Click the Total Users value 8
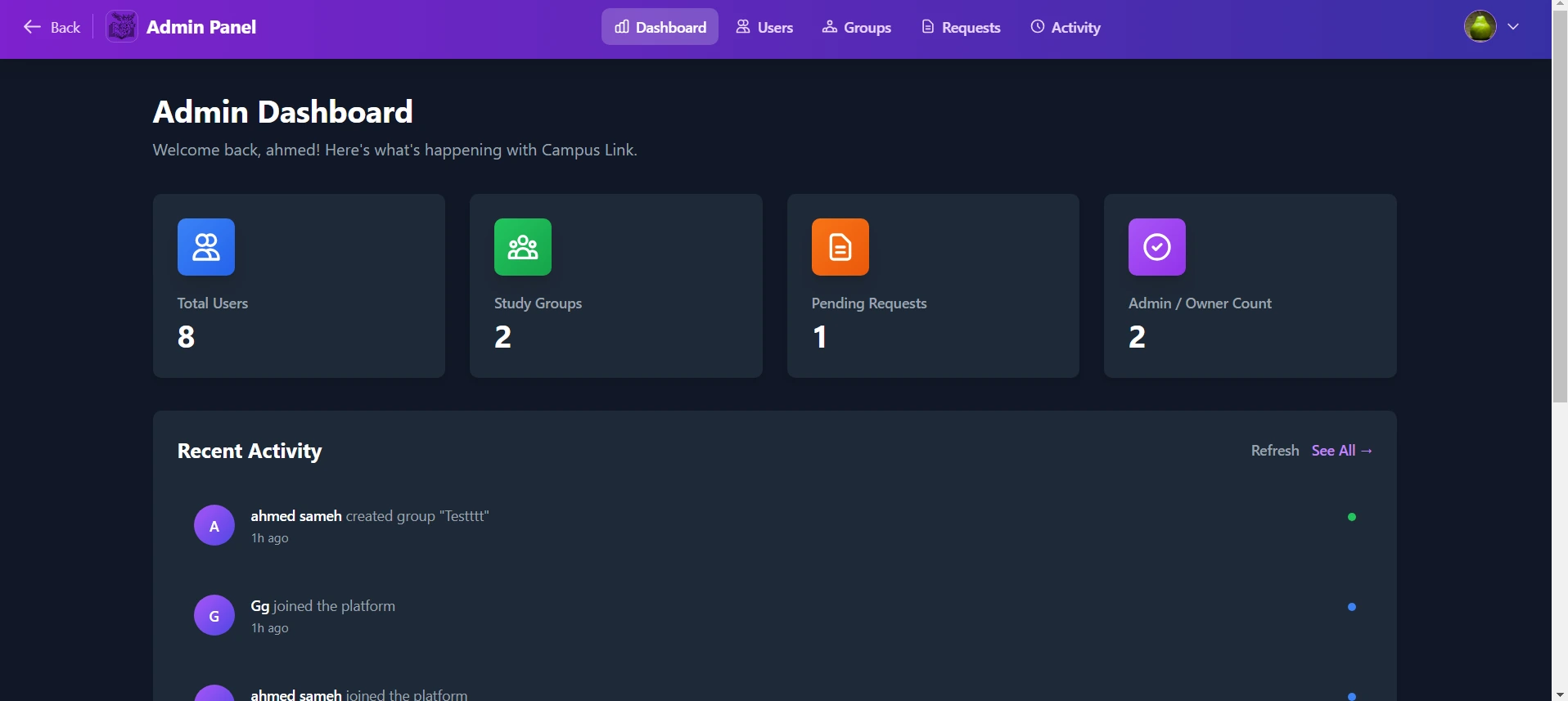Image resolution: width=1568 pixels, height=701 pixels. point(187,337)
